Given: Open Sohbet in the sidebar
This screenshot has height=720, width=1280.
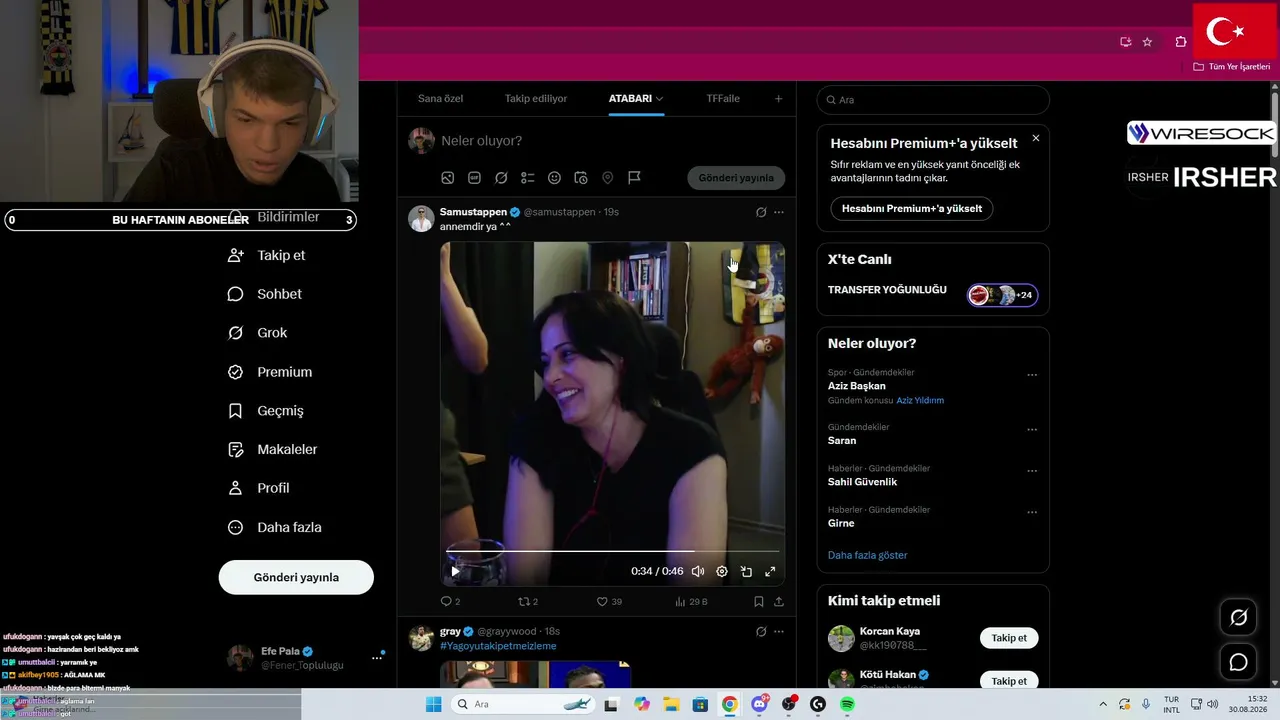Looking at the screenshot, I should 265,294.
